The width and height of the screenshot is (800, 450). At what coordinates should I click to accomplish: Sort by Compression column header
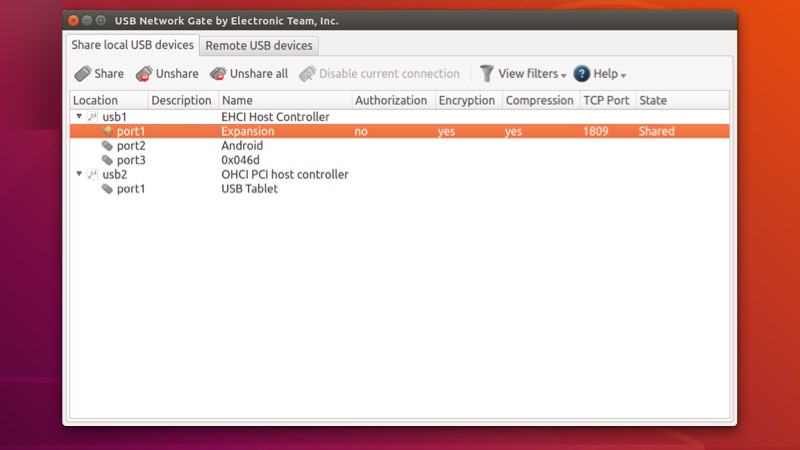tap(541, 100)
